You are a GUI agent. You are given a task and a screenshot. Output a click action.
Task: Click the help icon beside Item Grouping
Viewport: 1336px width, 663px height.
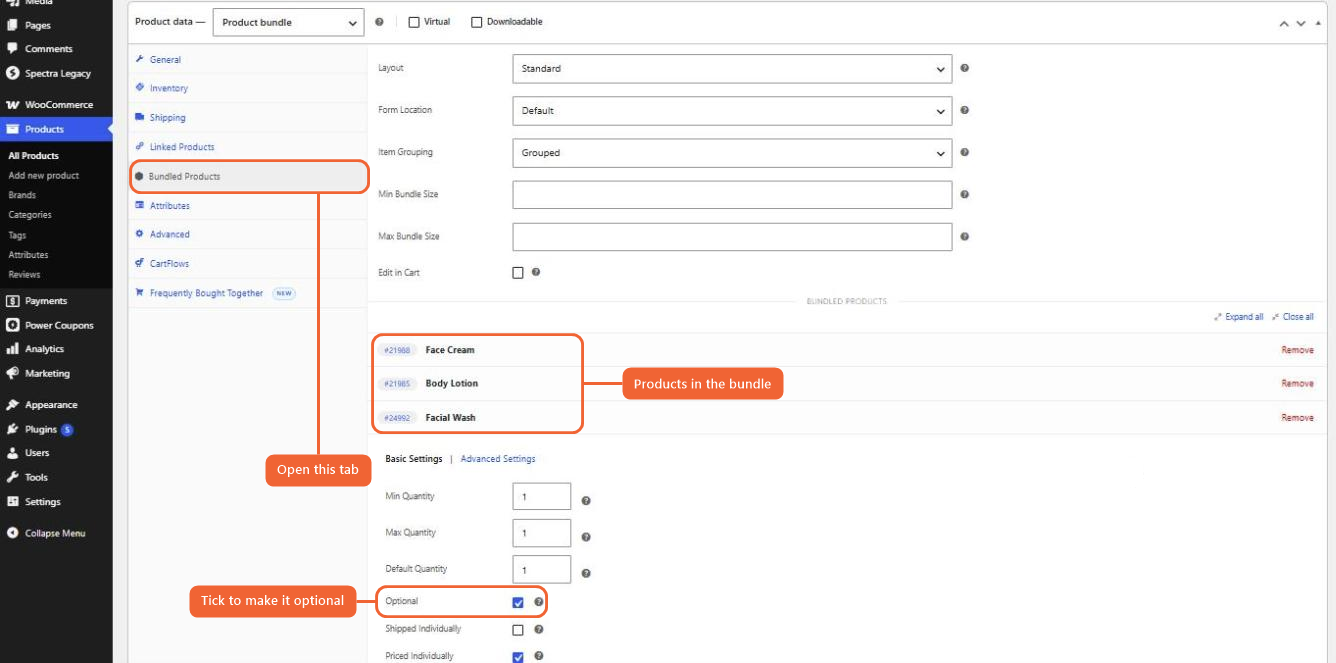965,152
